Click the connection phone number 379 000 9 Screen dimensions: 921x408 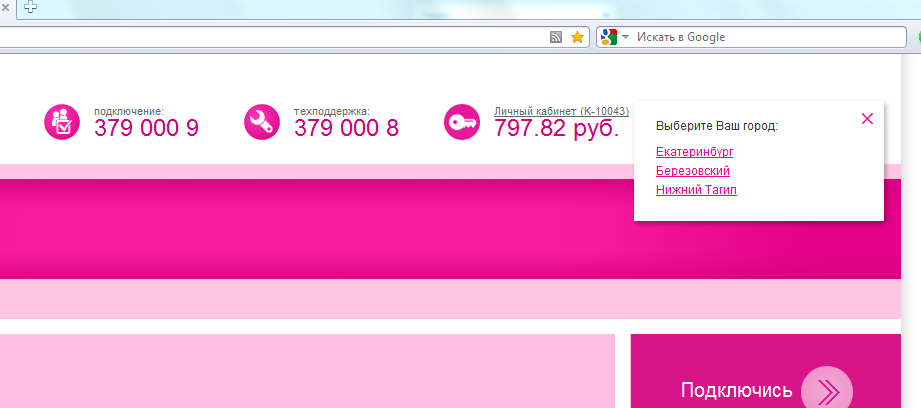(146, 128)
